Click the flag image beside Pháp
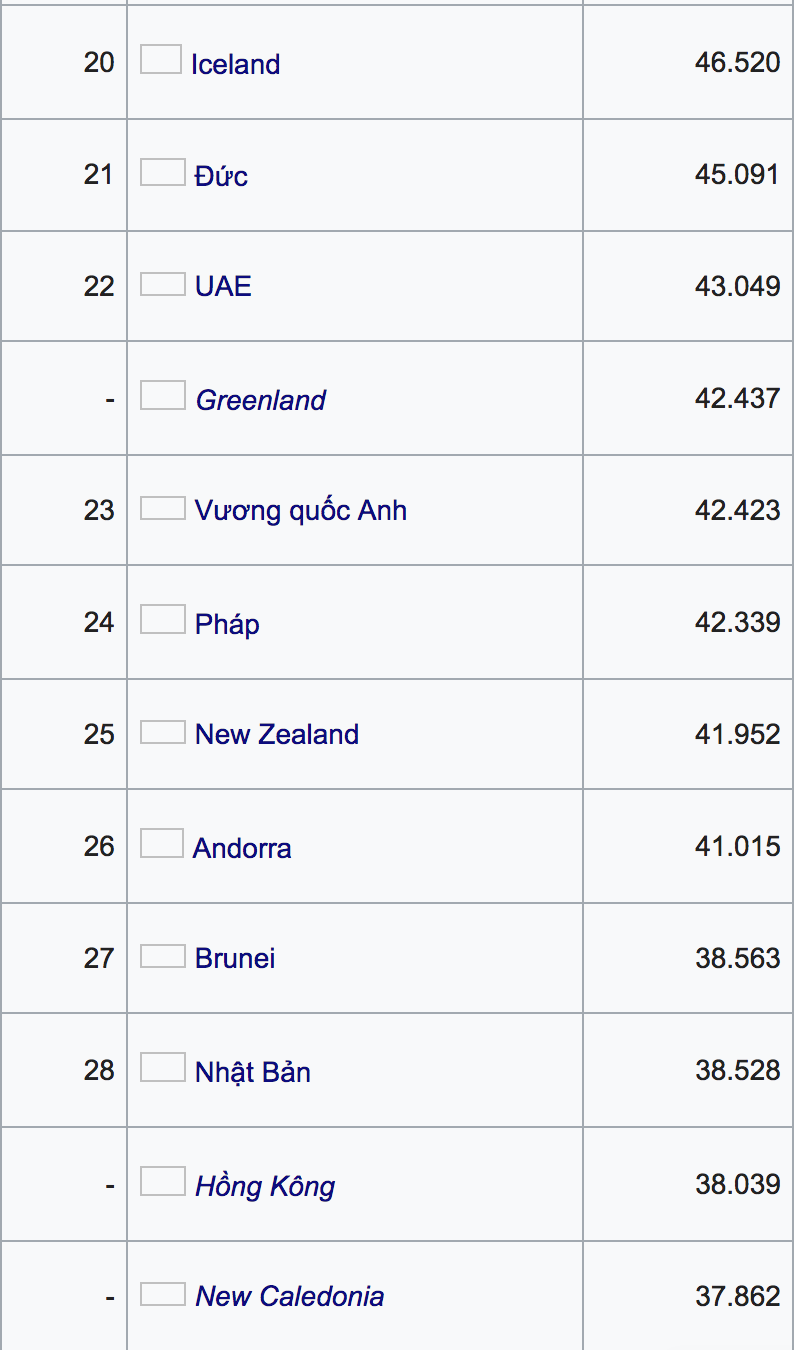The image size is (794, 1350). click(162, 620)
